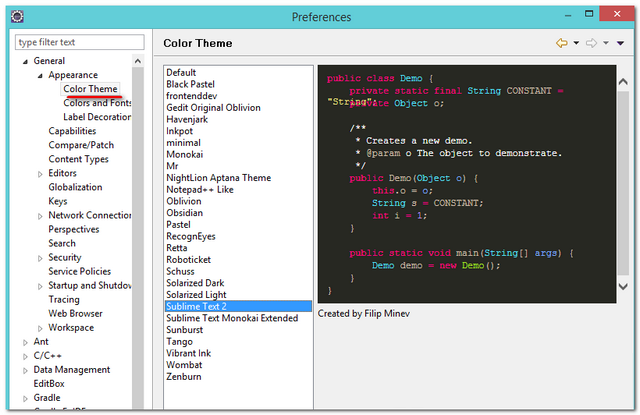
Task: Open the Forward history dropdown arrow
Action: point(606,43)
